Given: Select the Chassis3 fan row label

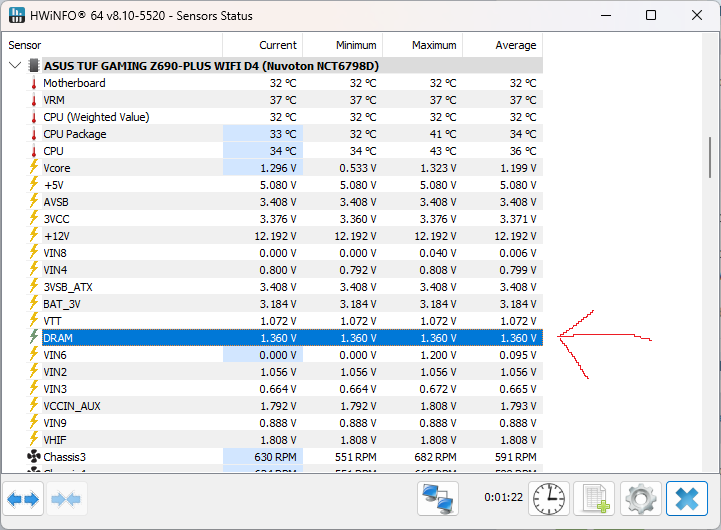Looking at the screenshot, I should coord(64,457).
